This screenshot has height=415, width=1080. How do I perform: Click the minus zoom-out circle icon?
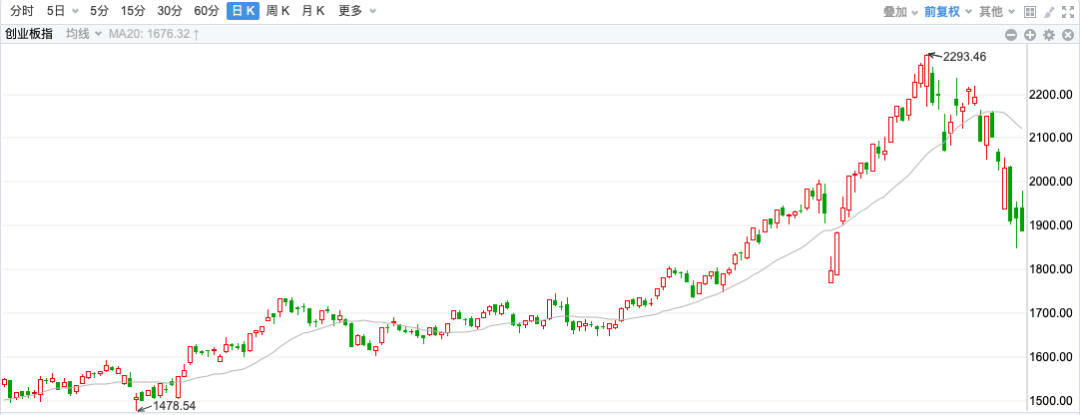(1011, 35)
